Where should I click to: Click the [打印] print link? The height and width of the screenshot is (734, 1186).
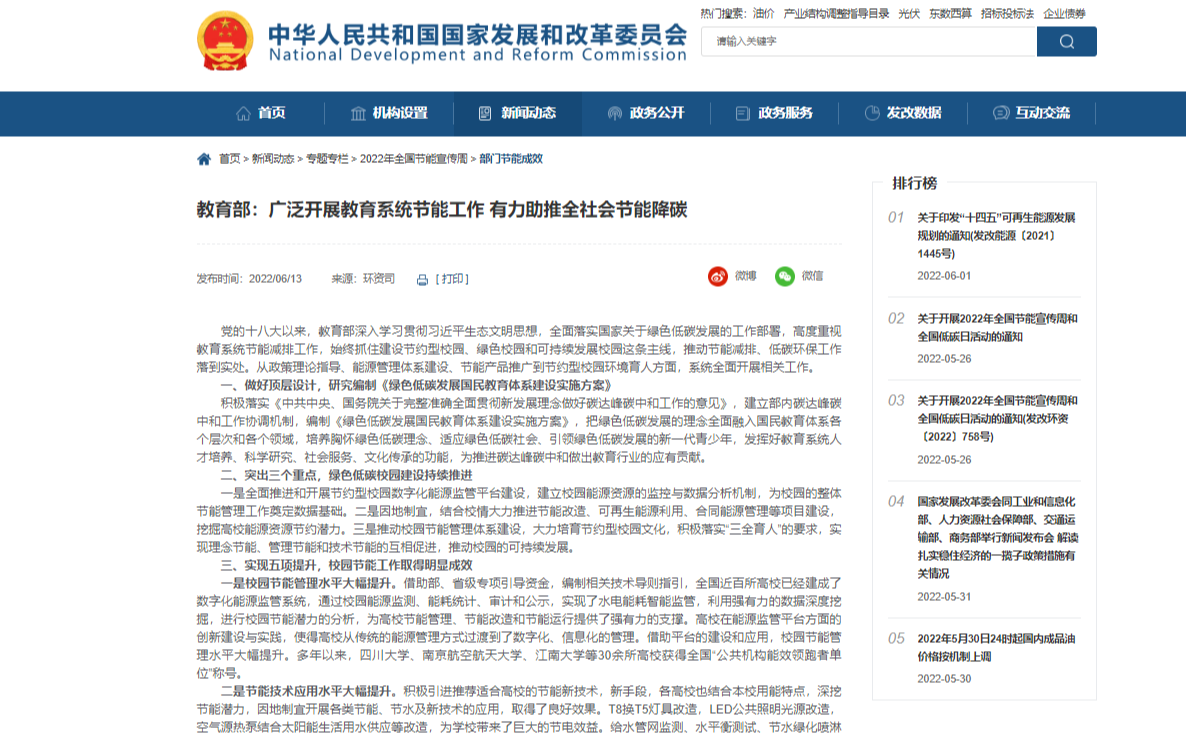coord(452,279)
